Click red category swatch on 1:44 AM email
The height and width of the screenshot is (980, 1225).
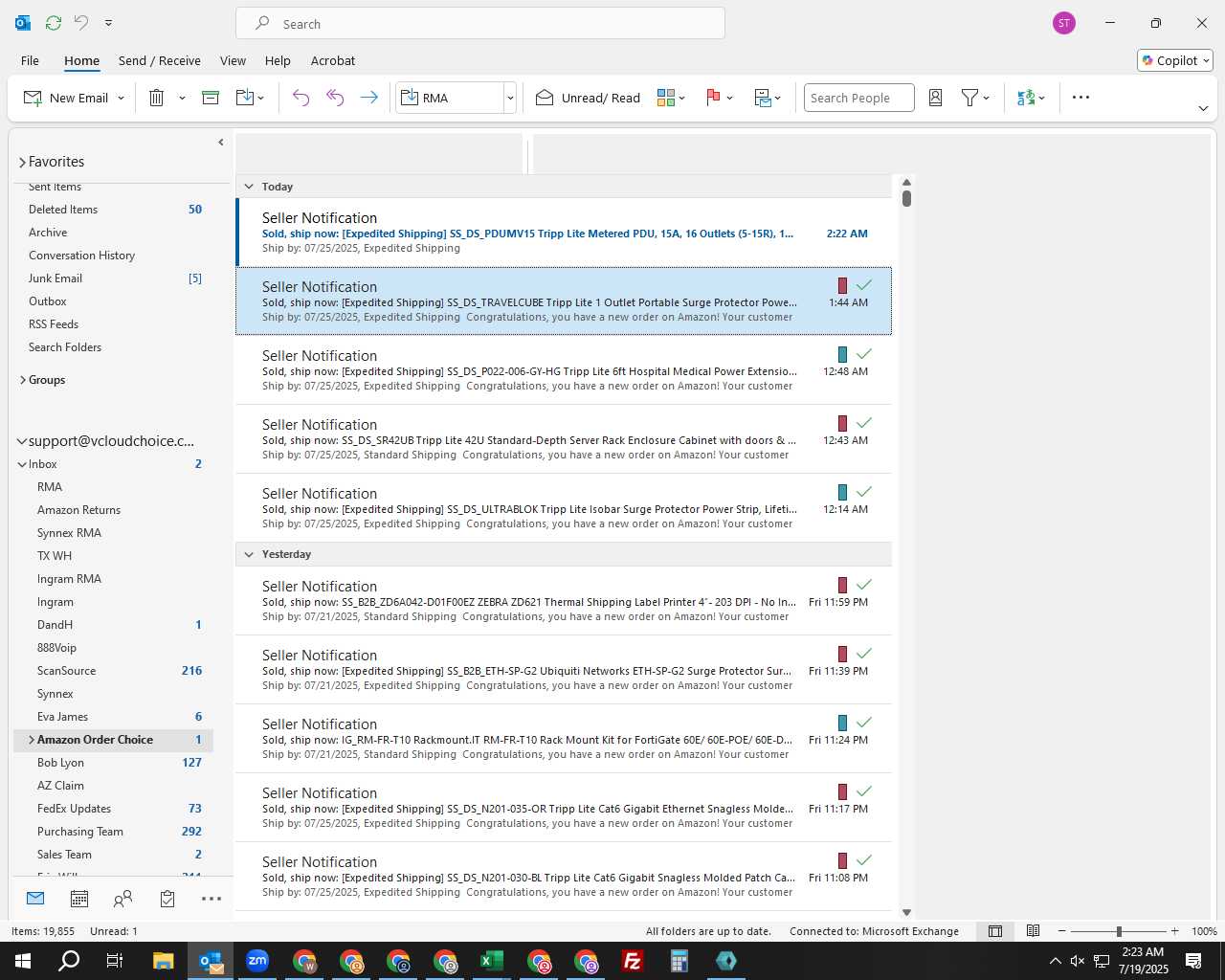coord(842,285)
